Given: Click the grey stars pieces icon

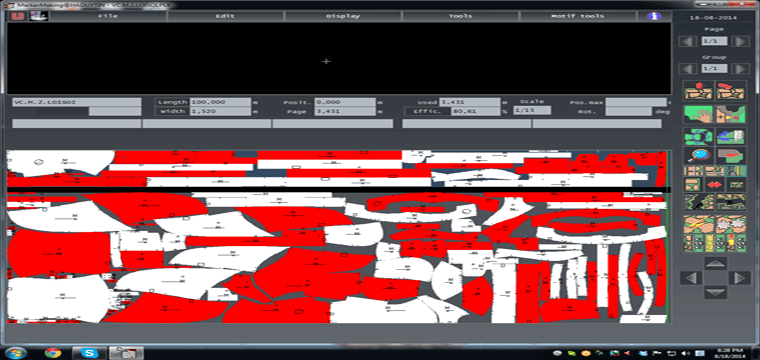Looking at the screenshot, I should (x=731, y=223).
